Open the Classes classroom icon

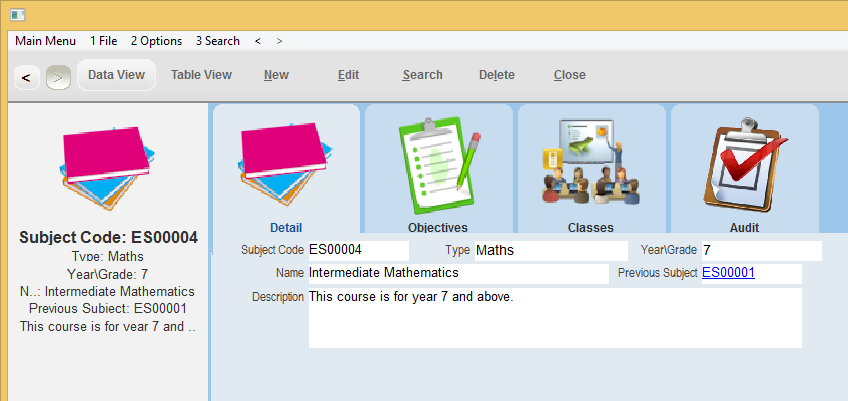pos(590,161)
